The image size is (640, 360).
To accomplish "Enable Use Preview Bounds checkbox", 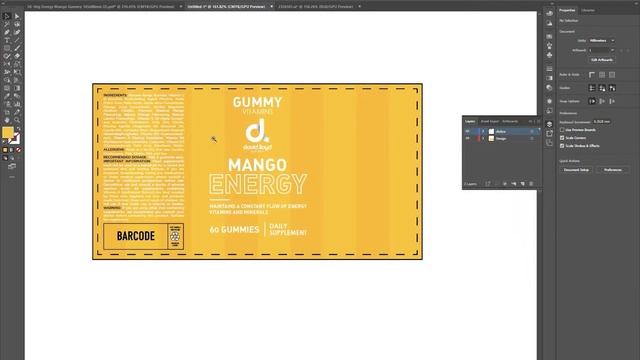I will point(562,130).
